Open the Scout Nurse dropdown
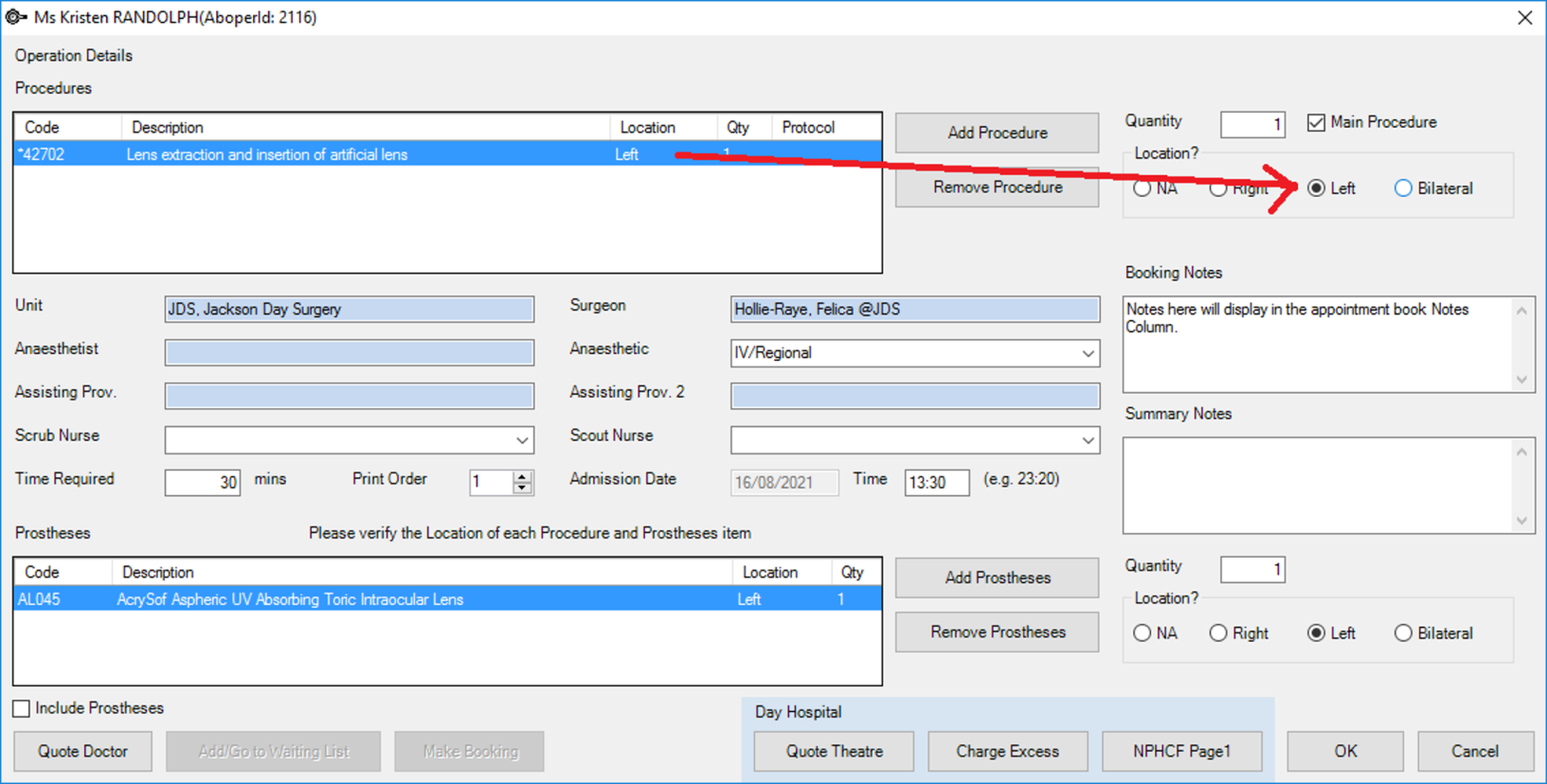 (x=1088, y=440)
